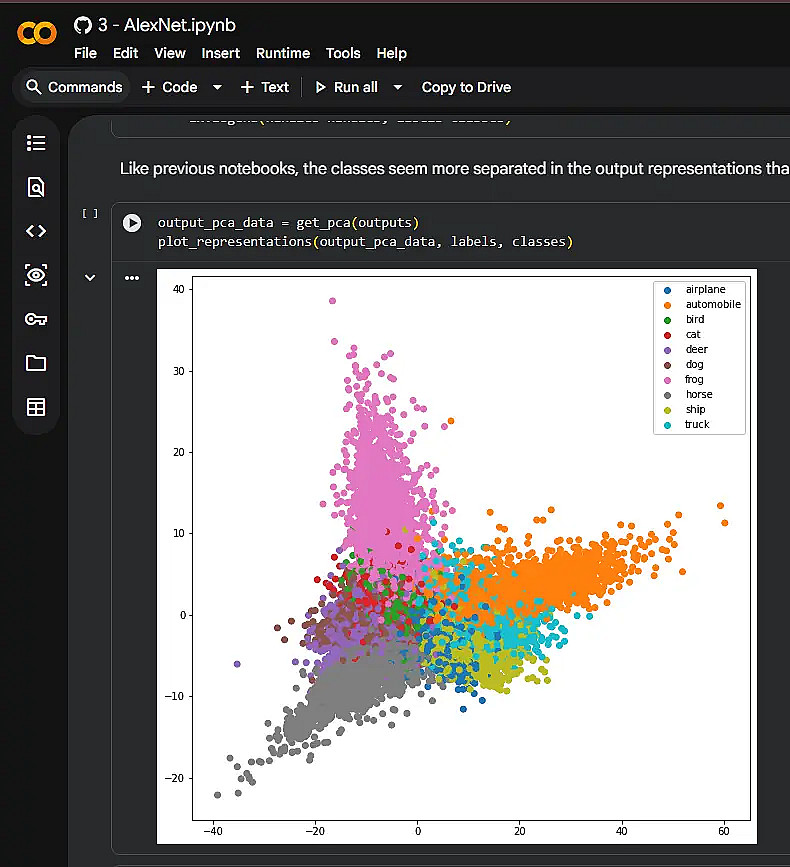
Task: Open the Code snippets sidebar icon
Action: coord(36,231)
